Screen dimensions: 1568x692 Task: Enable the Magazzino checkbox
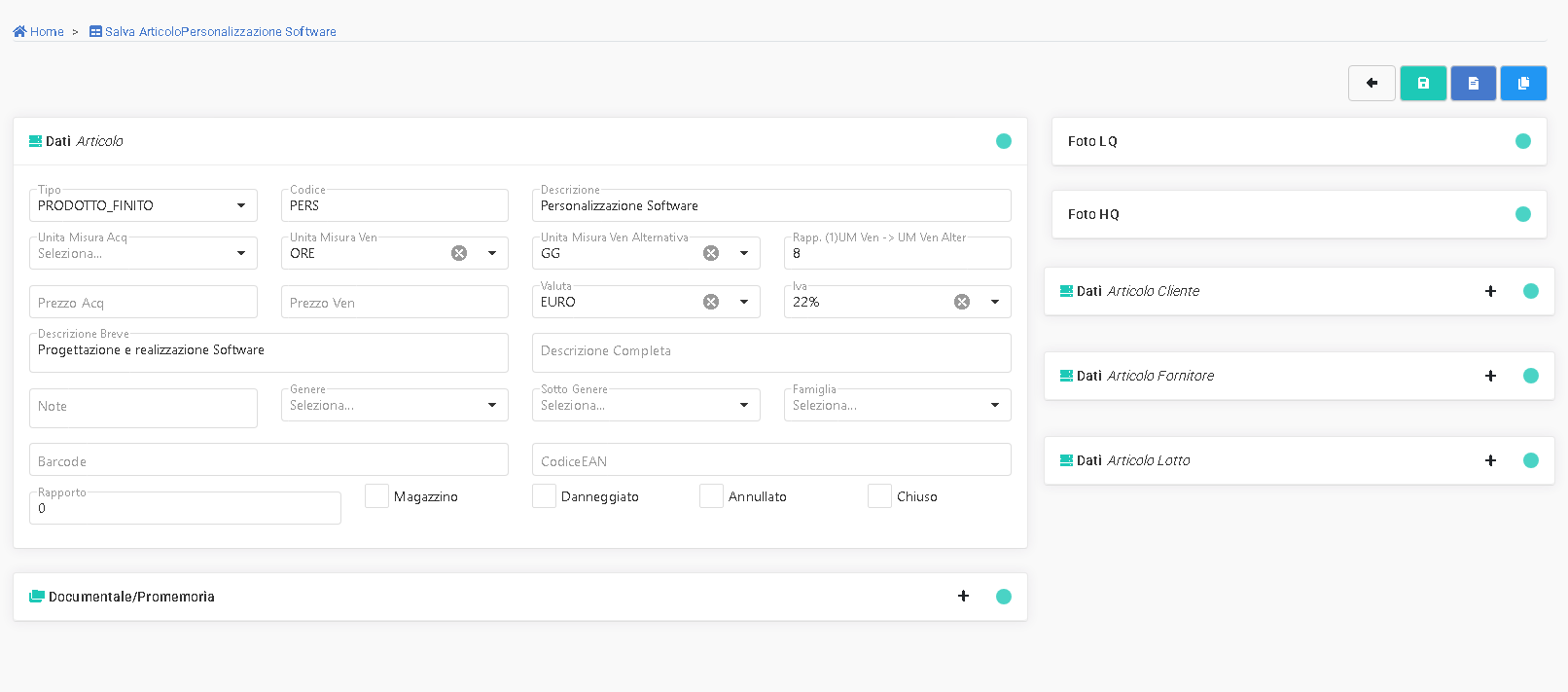376,496
